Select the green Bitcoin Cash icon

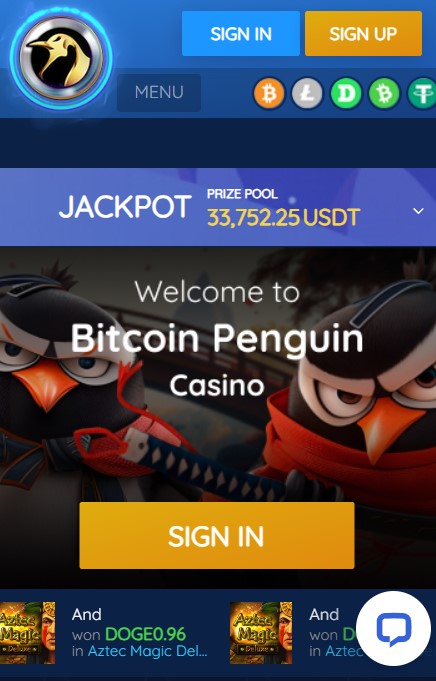pyautogui.click(x=384, y=93)
